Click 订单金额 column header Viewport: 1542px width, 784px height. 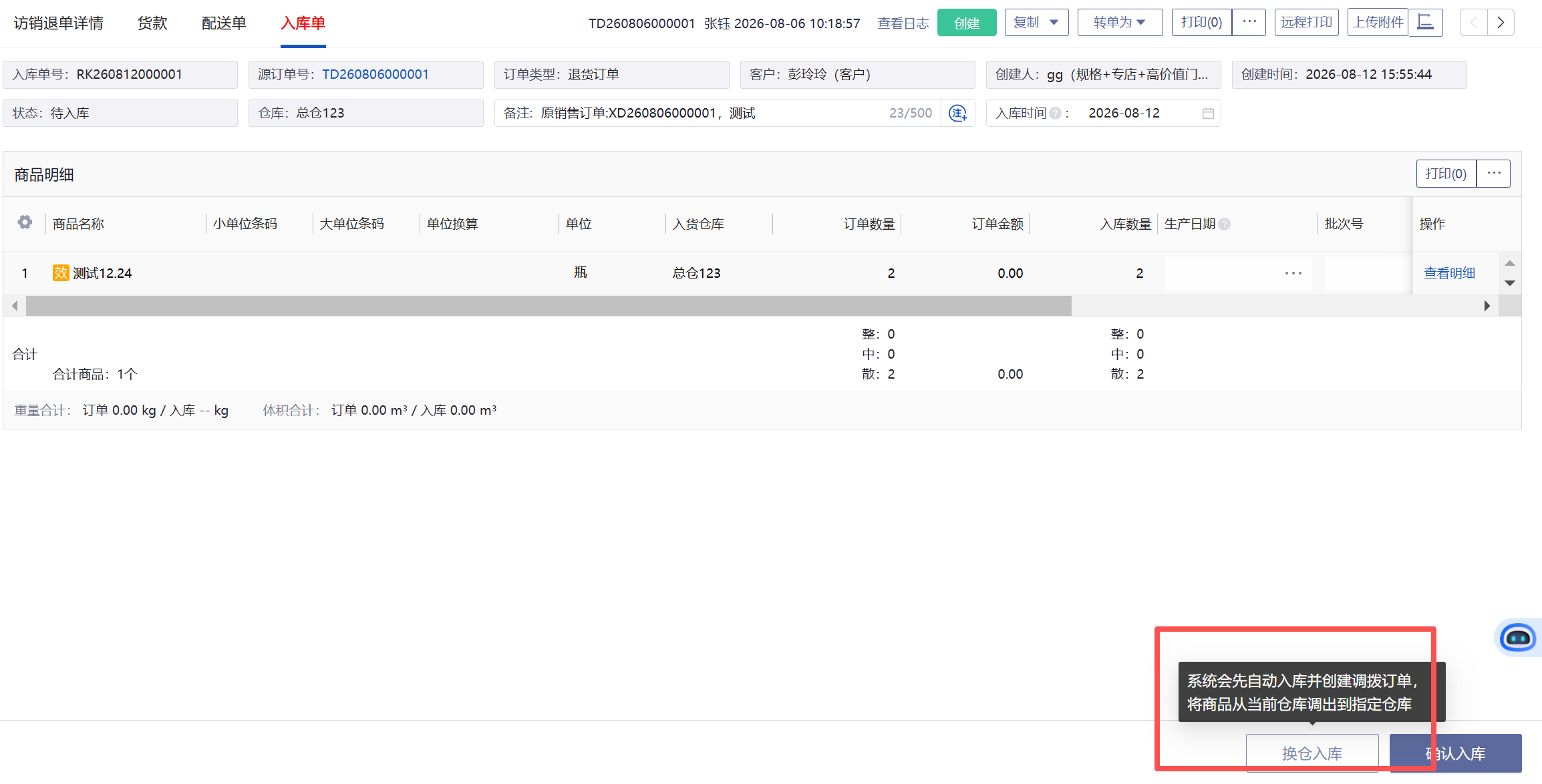tap(997, 224)
